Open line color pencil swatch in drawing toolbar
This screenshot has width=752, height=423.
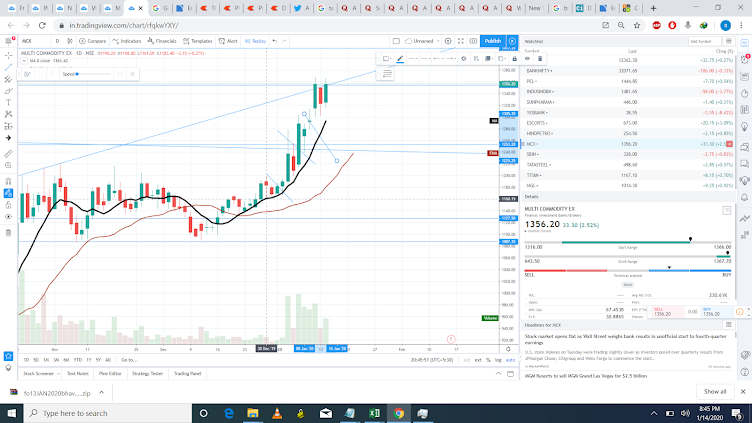point(400,59)
